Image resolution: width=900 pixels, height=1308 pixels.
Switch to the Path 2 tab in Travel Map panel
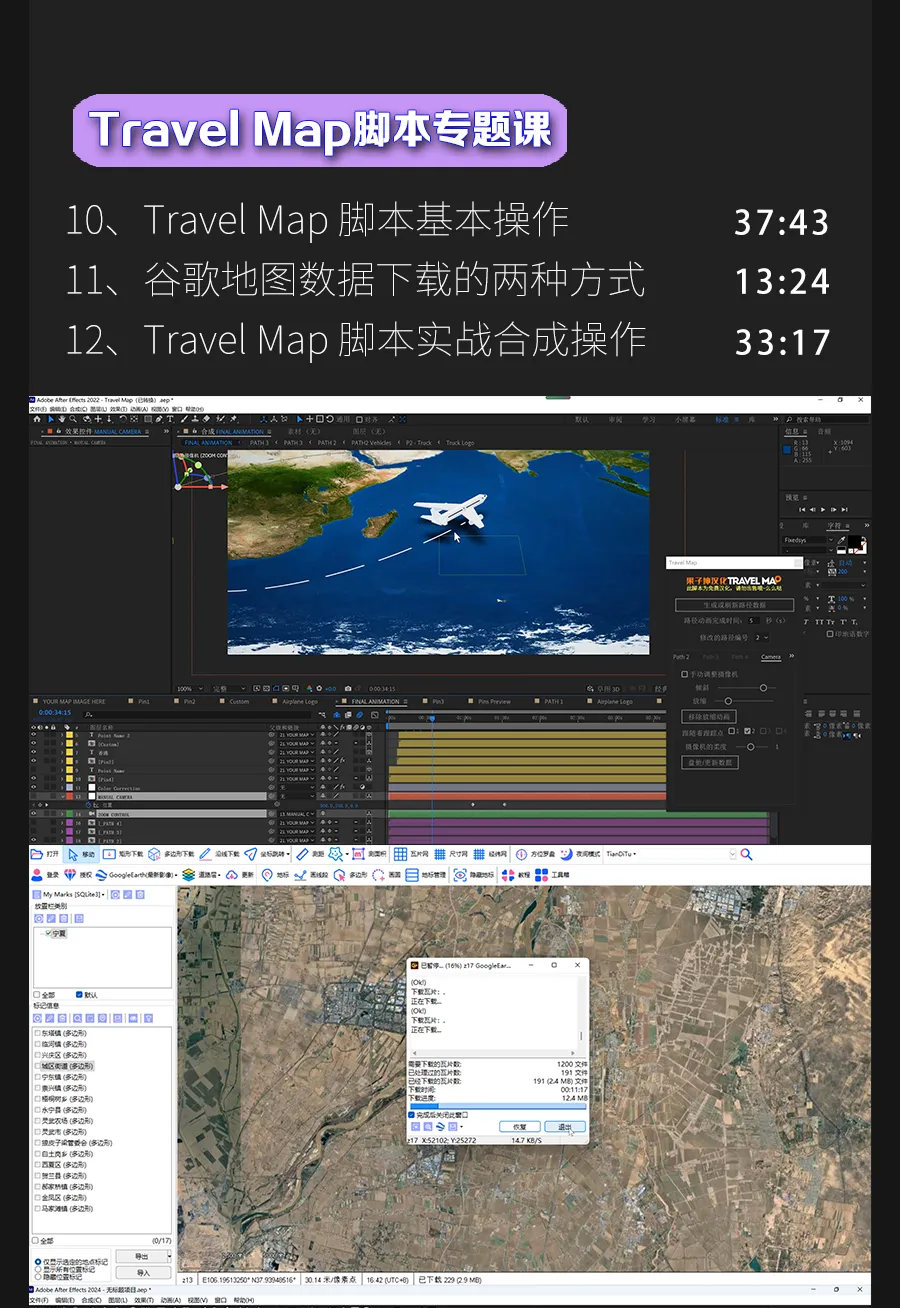(x=681, y=657)
